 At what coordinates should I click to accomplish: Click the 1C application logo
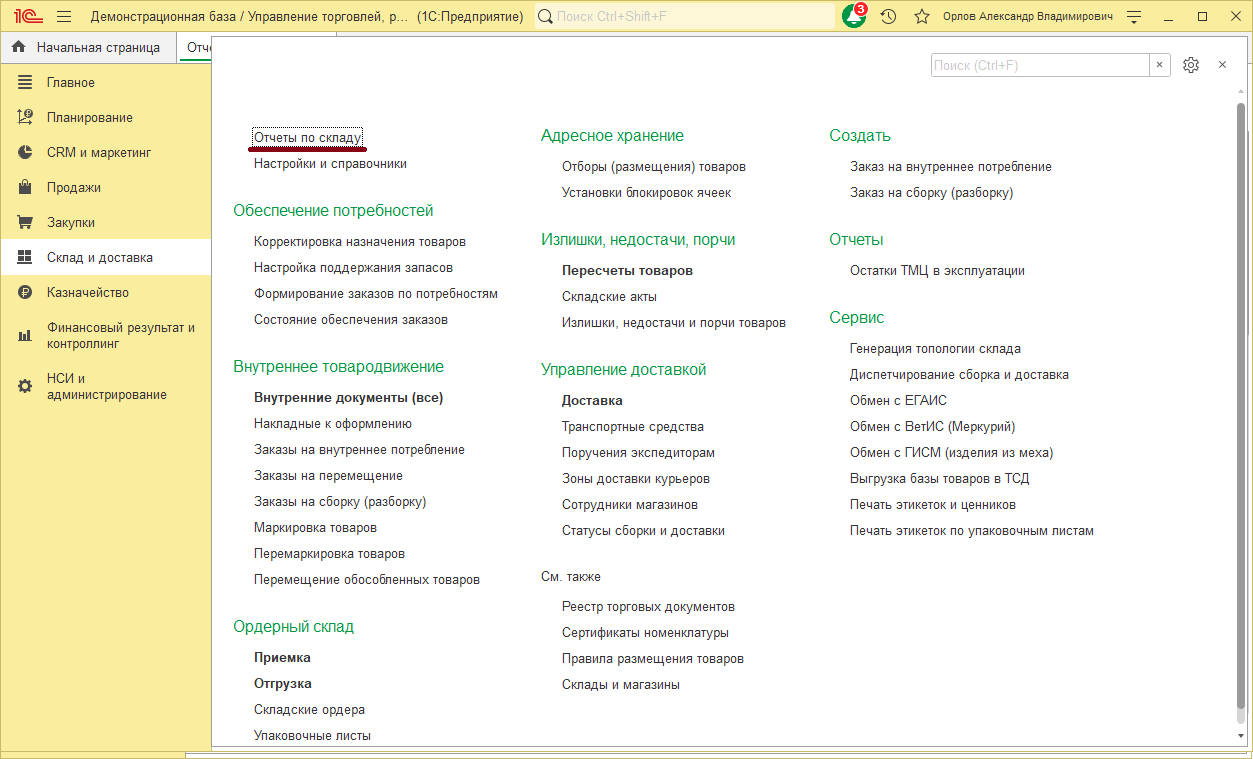[x=28, y=17]
